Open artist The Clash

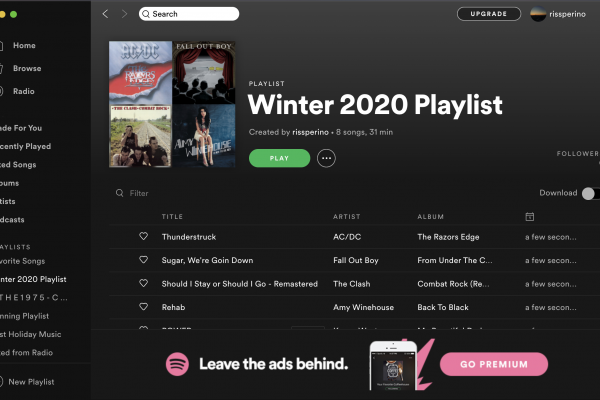point(352,284)
